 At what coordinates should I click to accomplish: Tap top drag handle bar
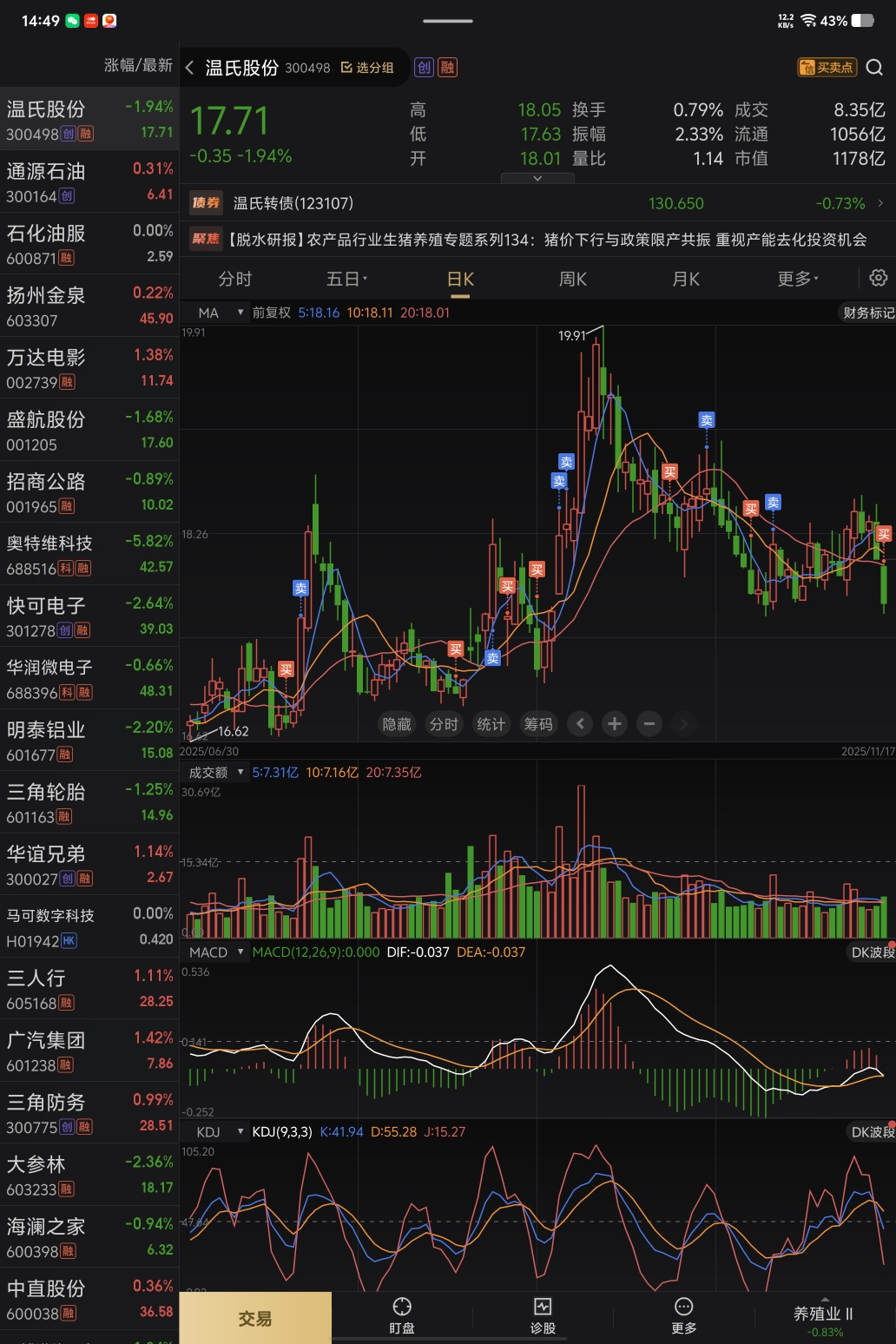pos(448,21)
